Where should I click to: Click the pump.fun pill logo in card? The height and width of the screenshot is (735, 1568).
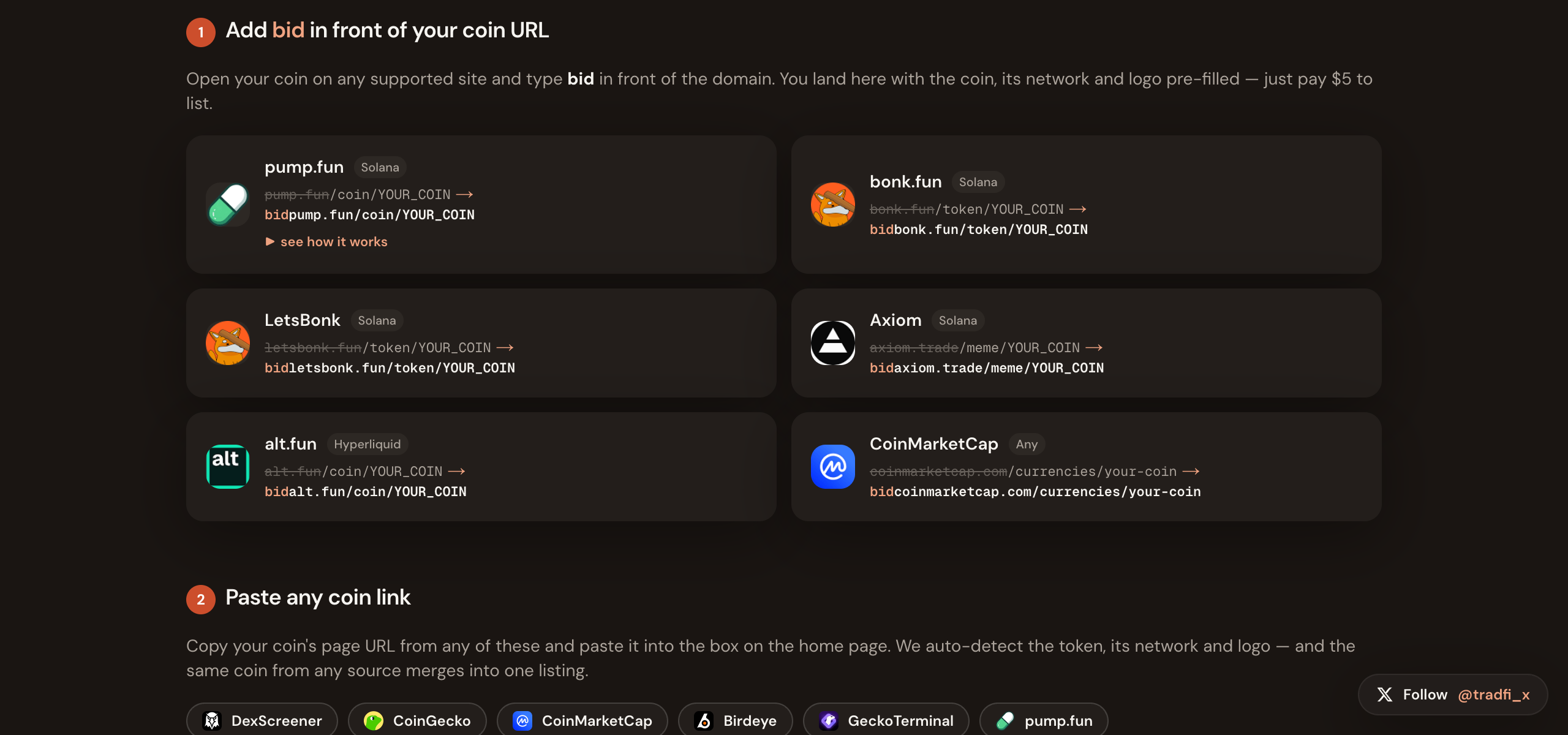[227, 205]
